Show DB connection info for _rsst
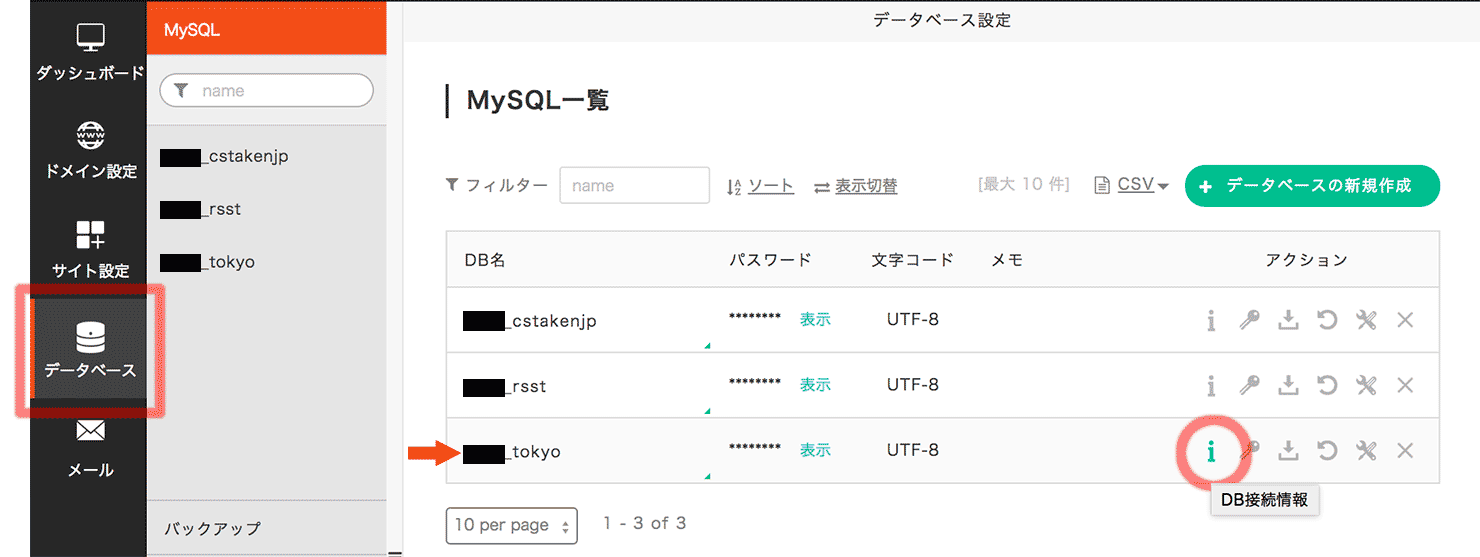The width and height of the screenshot is (1480, 557). 1211,385
